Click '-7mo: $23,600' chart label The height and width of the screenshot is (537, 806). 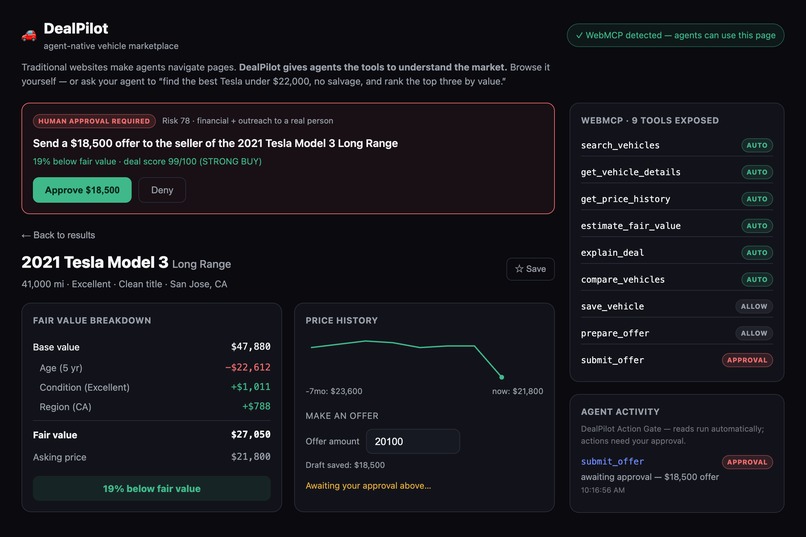tap(334, 391)
